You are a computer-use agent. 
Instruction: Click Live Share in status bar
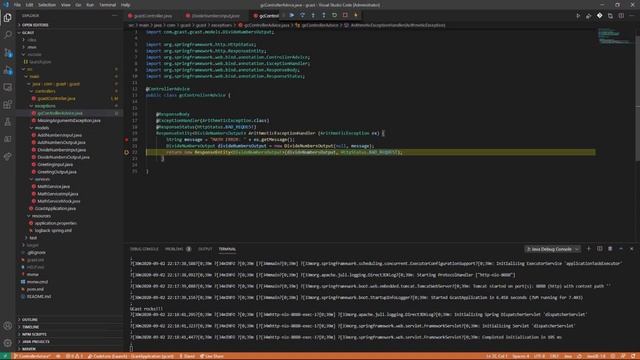[x=212, y=356]
